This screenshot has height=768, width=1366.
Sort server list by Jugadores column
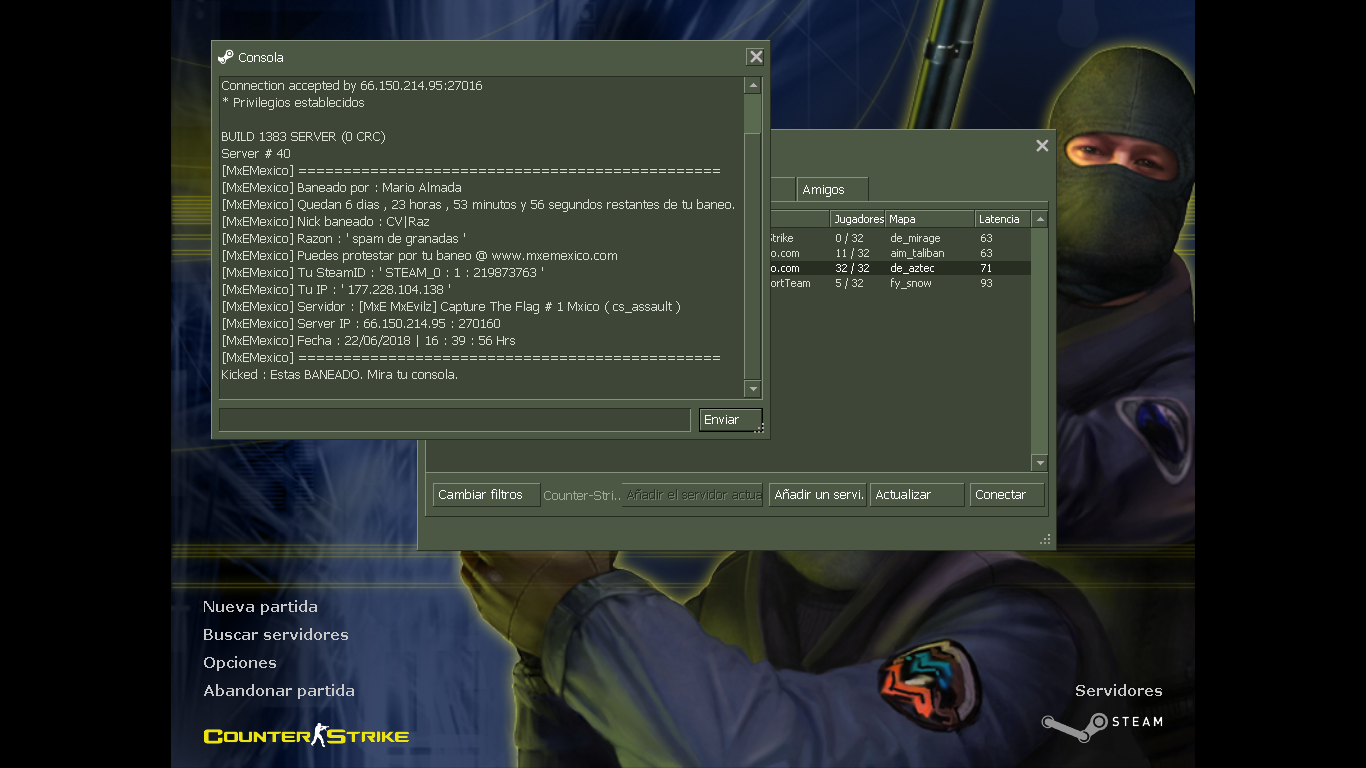click(858, 219)
